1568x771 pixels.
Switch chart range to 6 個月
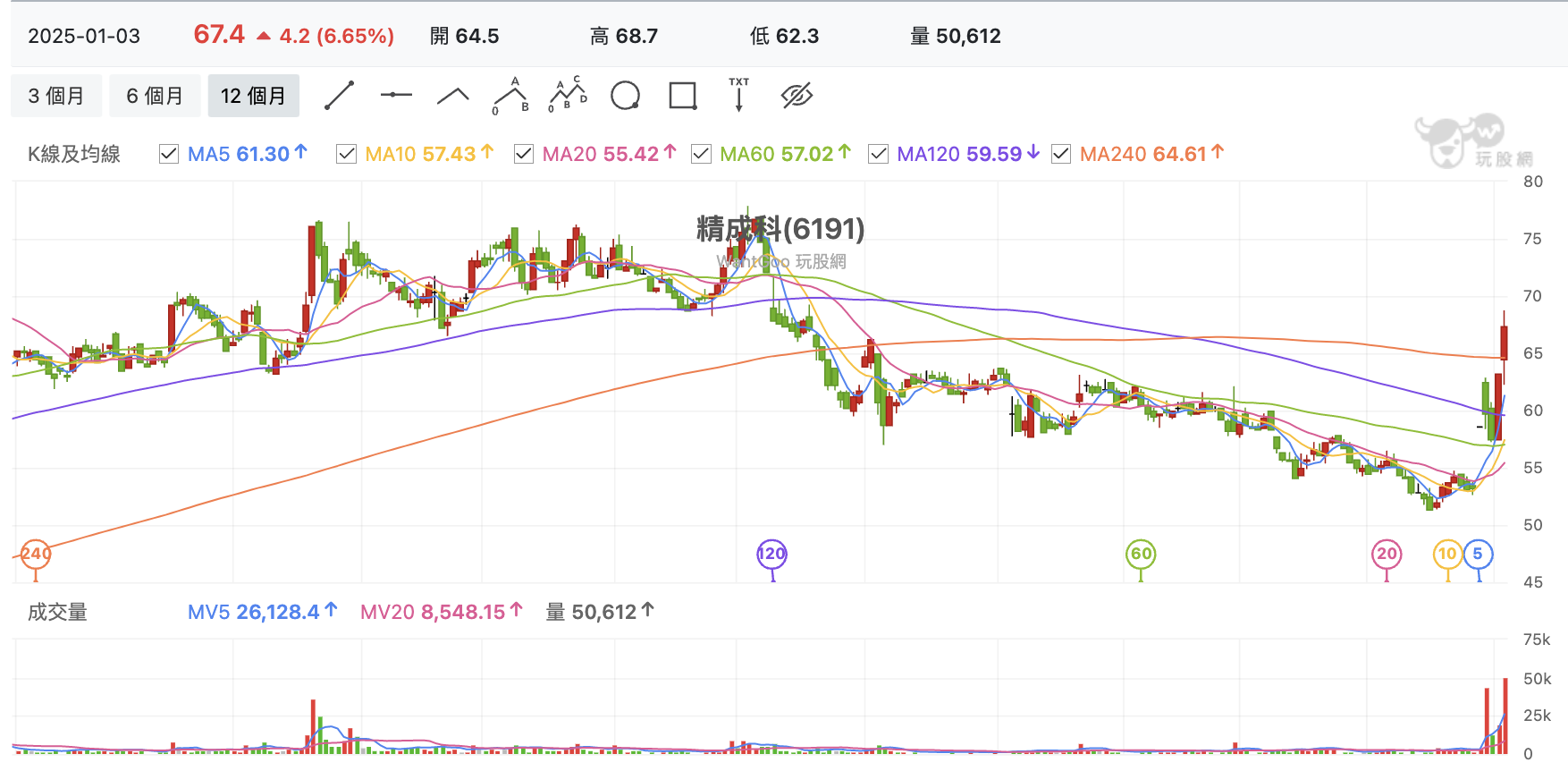155,96
